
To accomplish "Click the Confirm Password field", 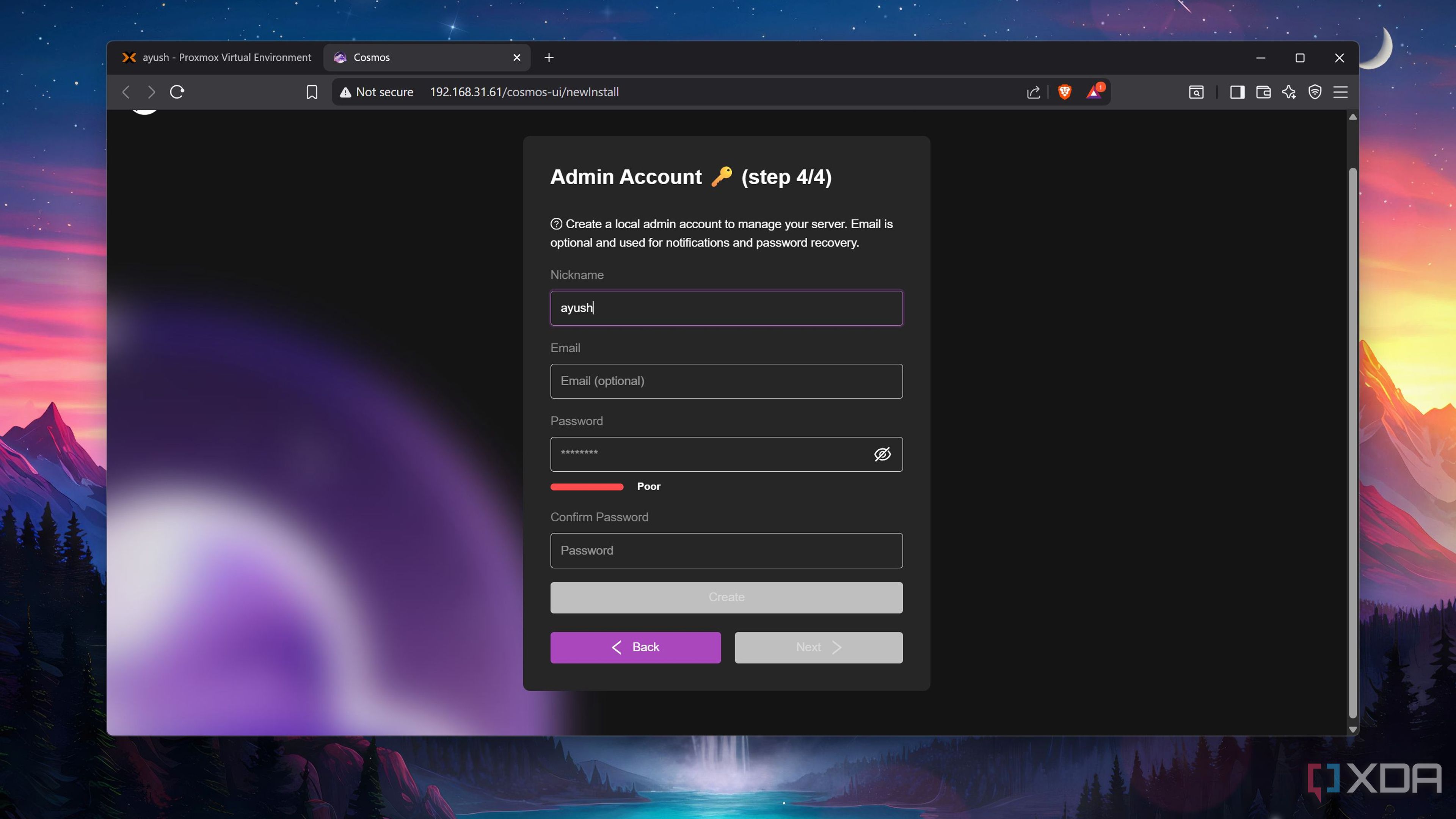I will click(726, 551).
